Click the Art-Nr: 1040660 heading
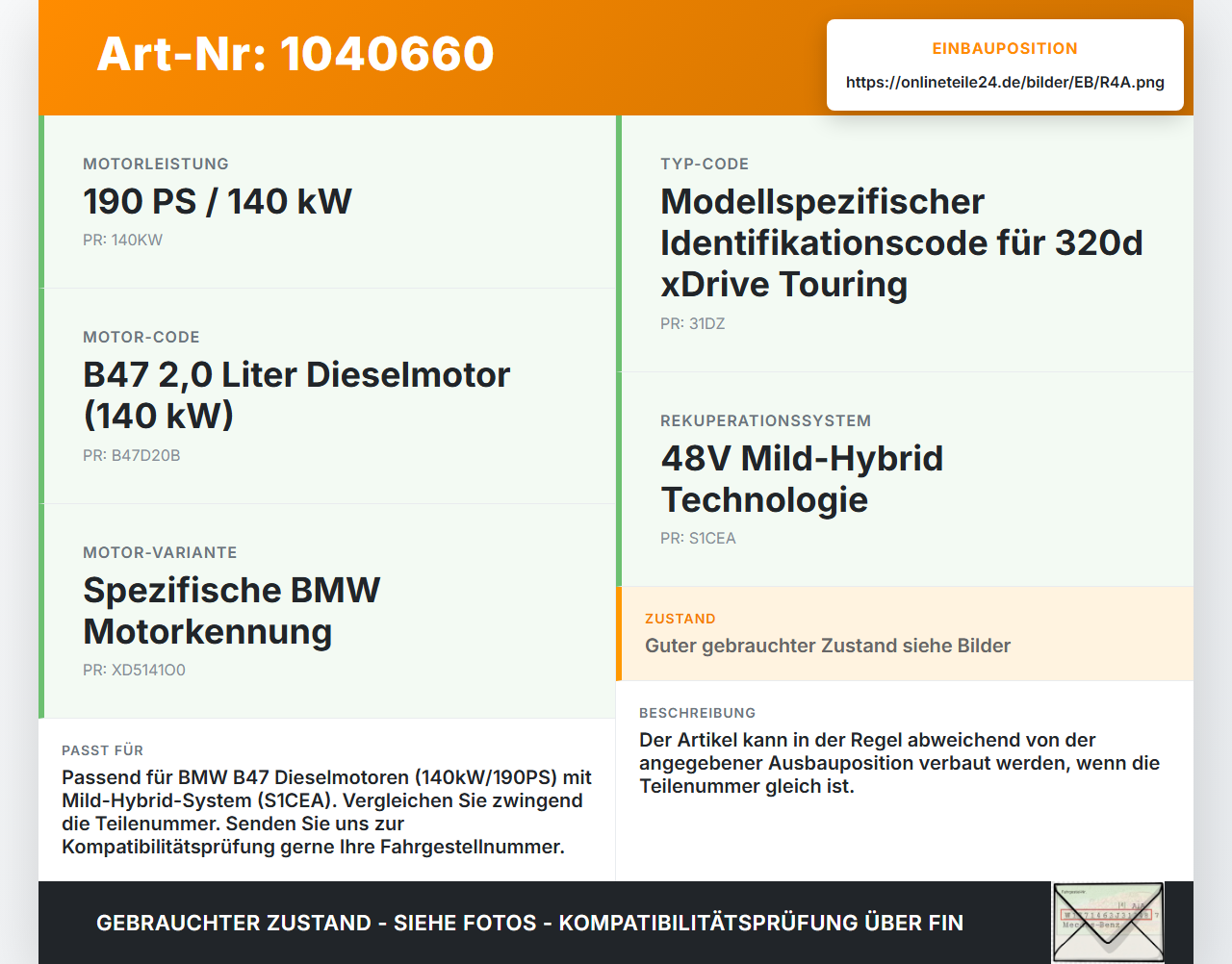 295,54
